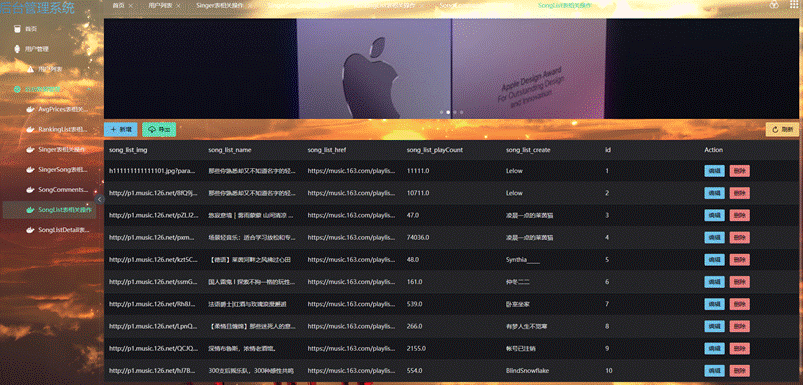Click 新增 to add a record
803x385 pixels.
pos(120,130)
